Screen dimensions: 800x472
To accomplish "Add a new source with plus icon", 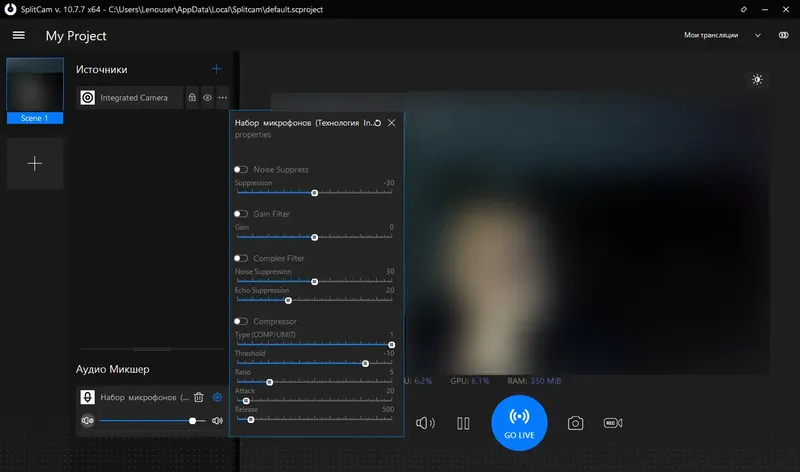I will pyautogui.click(x=216, y=69).
